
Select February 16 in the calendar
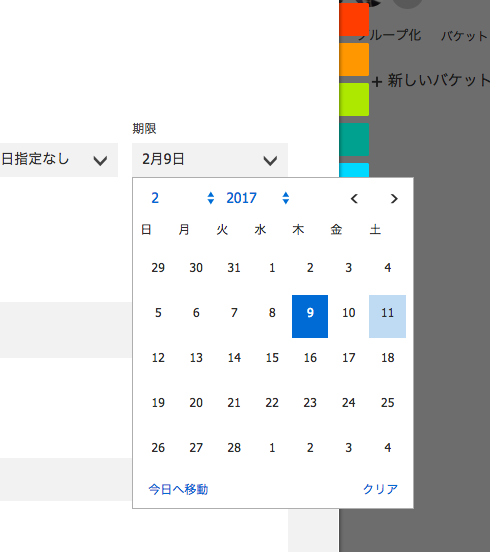coord(310,358)
